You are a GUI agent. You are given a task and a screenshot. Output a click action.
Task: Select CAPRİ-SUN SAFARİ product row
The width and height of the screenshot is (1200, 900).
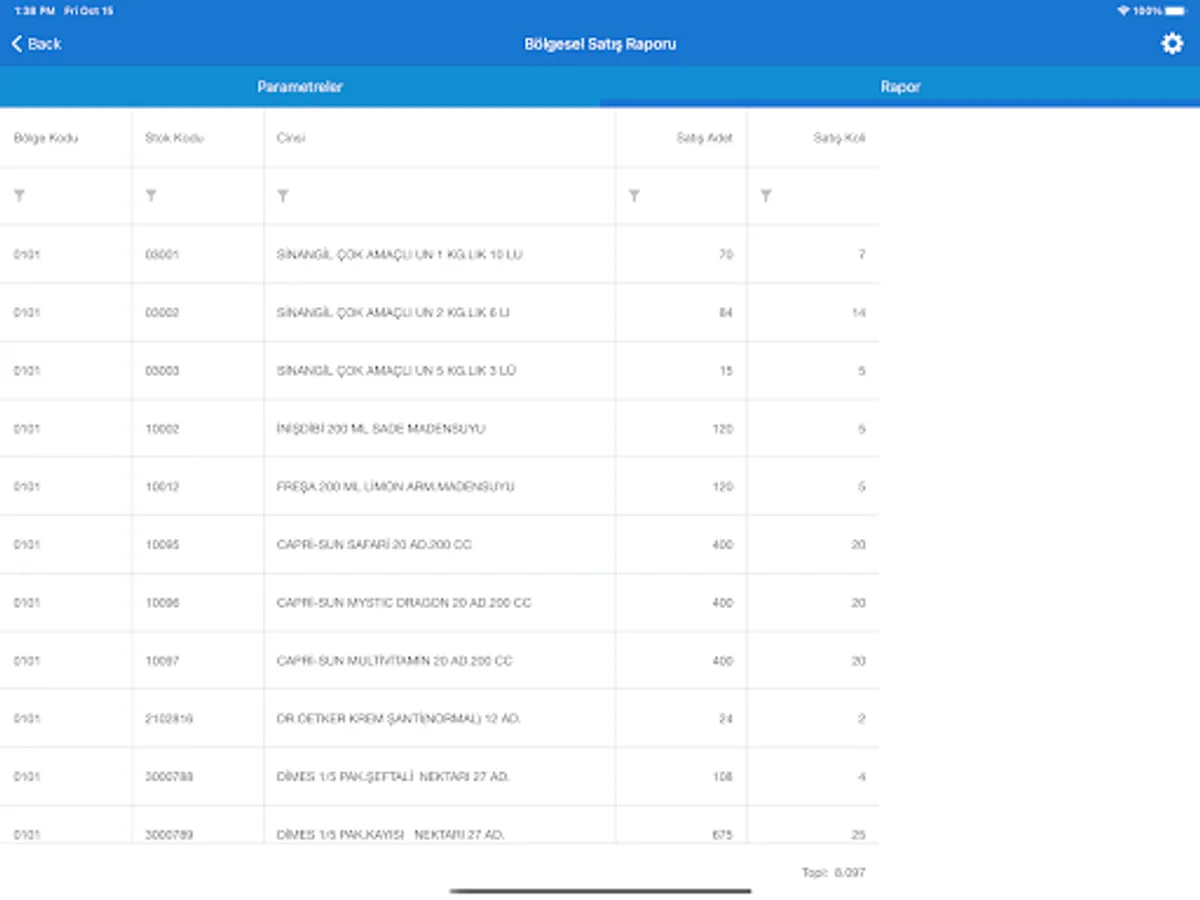tap(440, 545)
